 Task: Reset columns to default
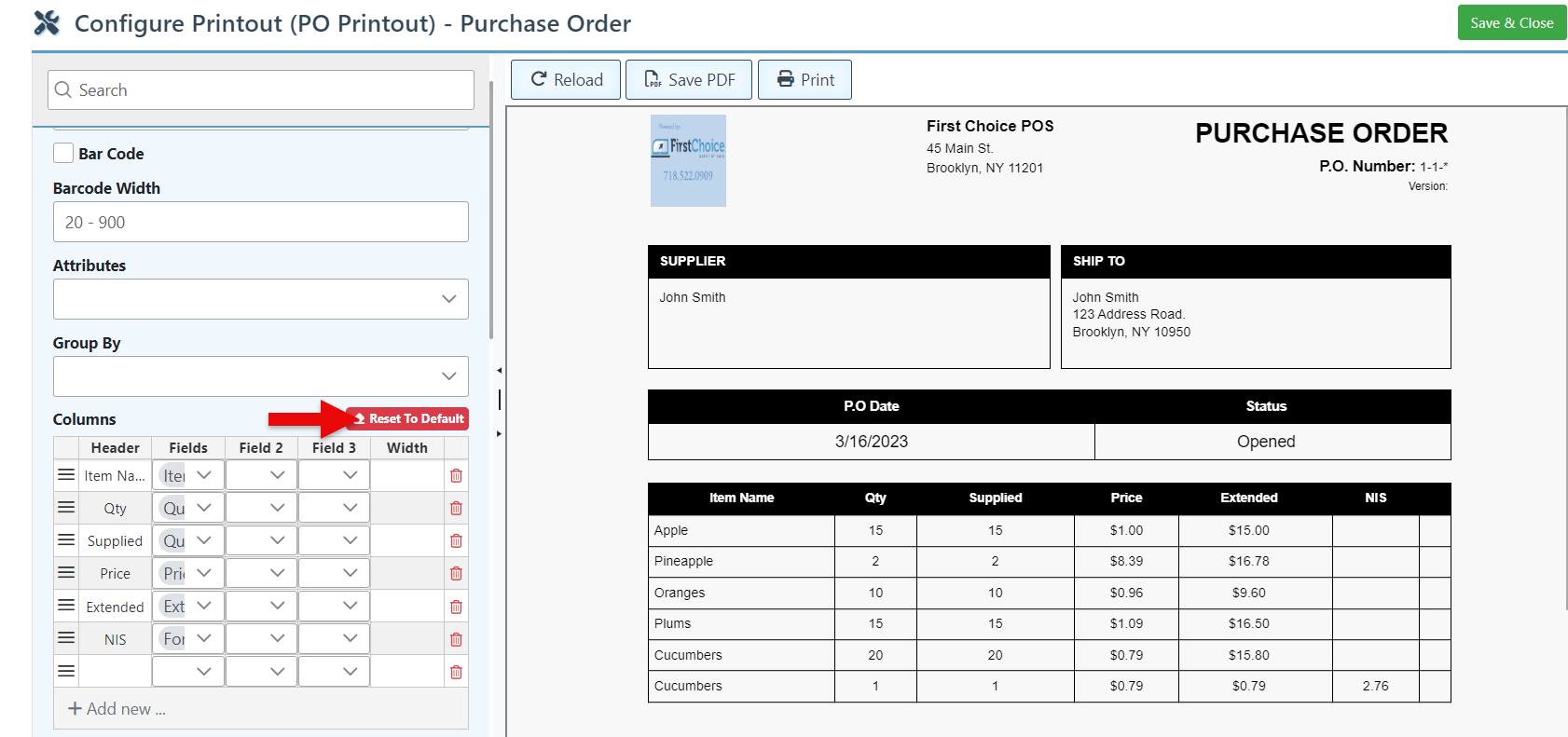407,419
